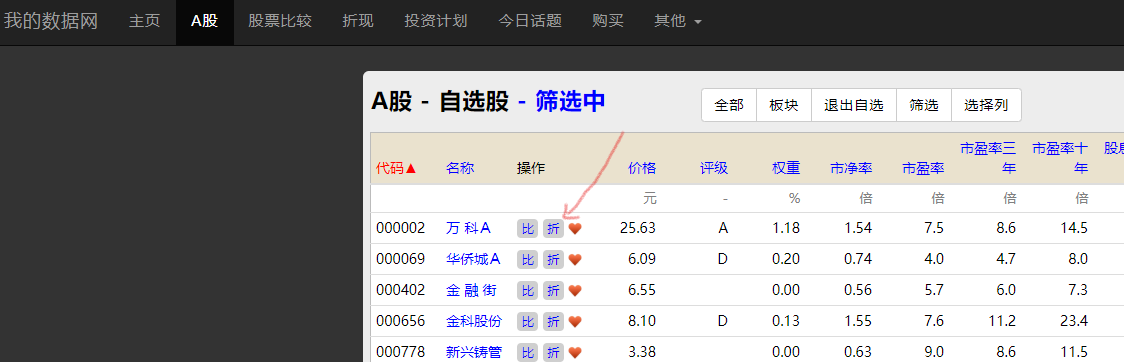Sort by the 评级 column header
Image resolution: width=1124 pixels, height=362 pixels.
click(x=714, y=168)
